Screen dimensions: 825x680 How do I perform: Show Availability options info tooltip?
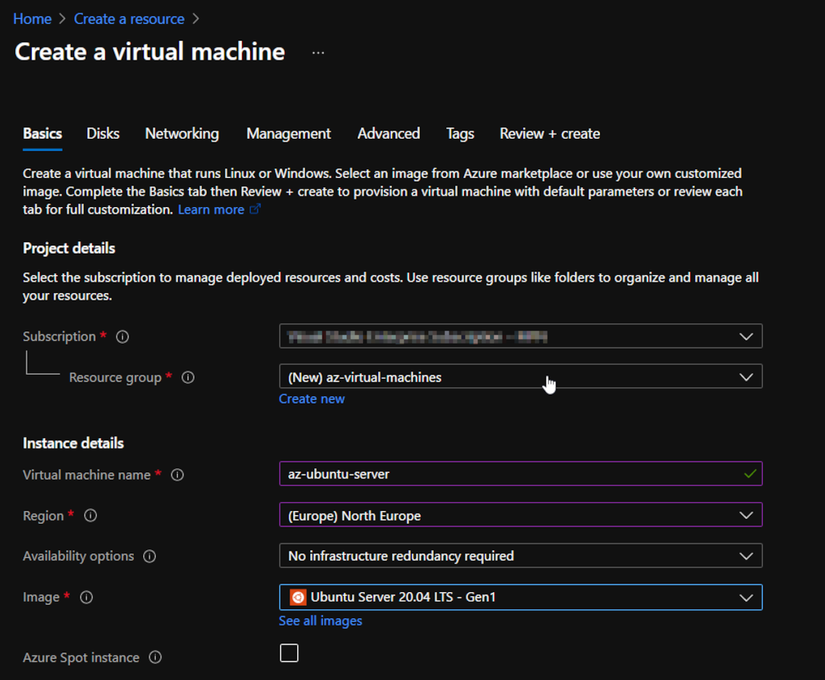pyautogui.click(x=149, y=556)
